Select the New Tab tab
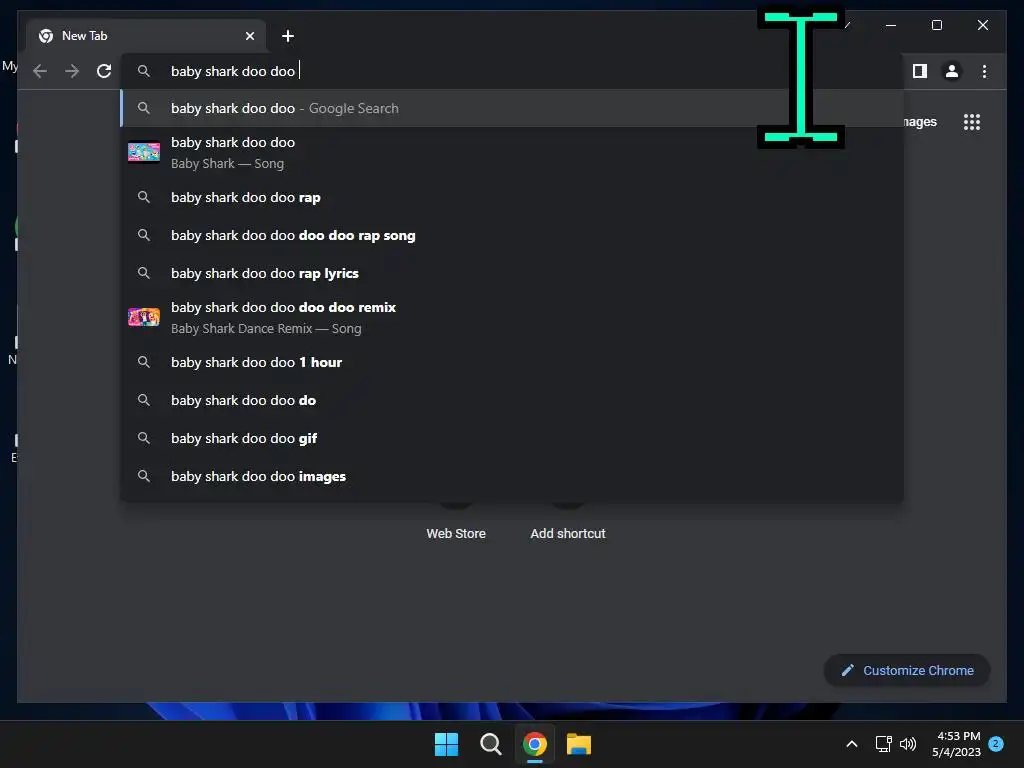 click(146, 36)
